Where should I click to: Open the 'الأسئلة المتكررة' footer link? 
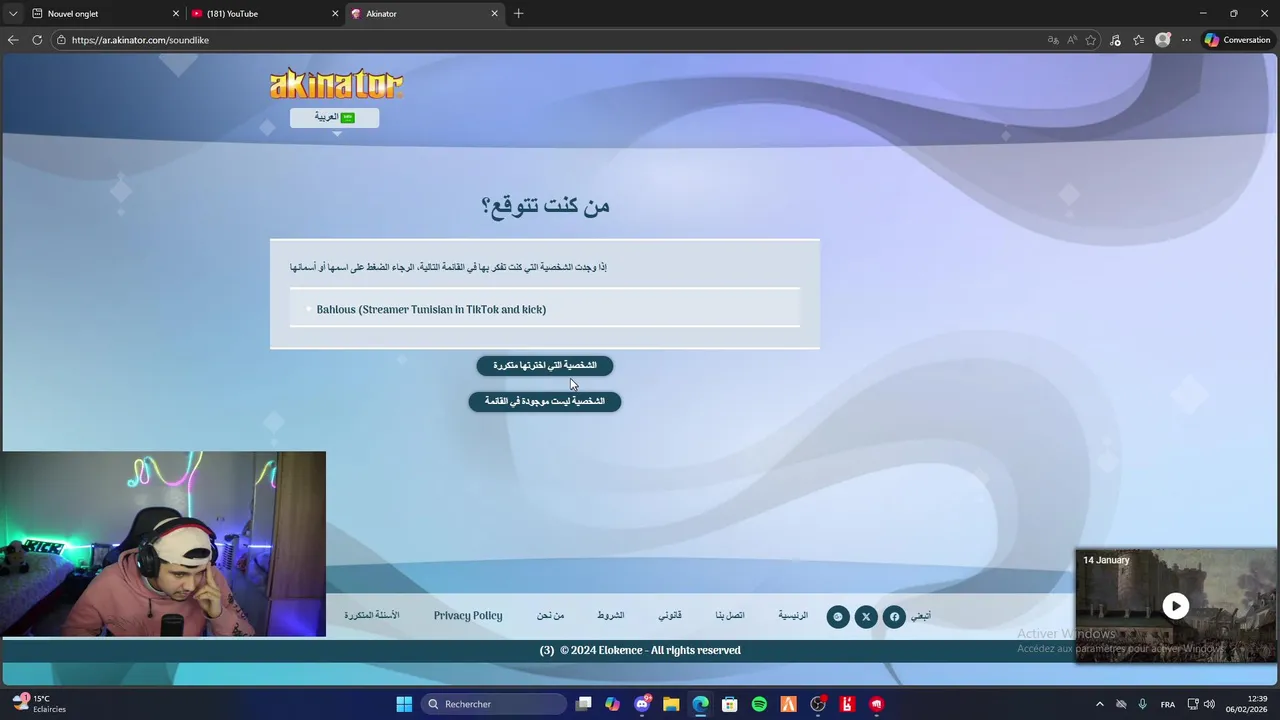coord(372,616)
